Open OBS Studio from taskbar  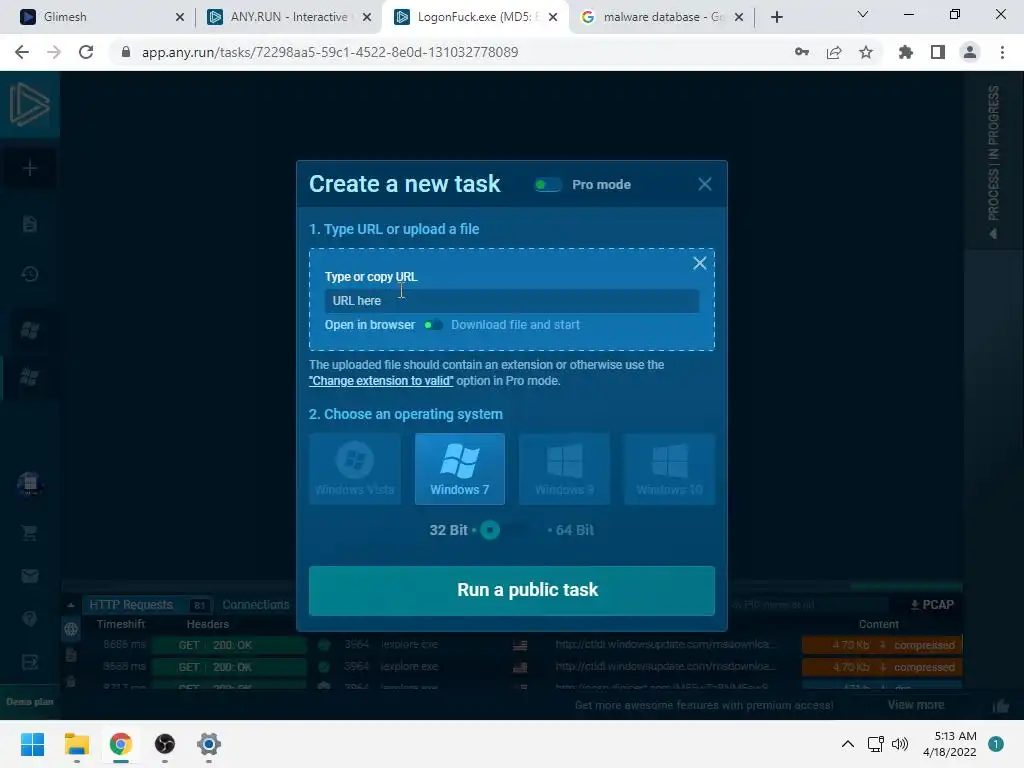point(165,744)
